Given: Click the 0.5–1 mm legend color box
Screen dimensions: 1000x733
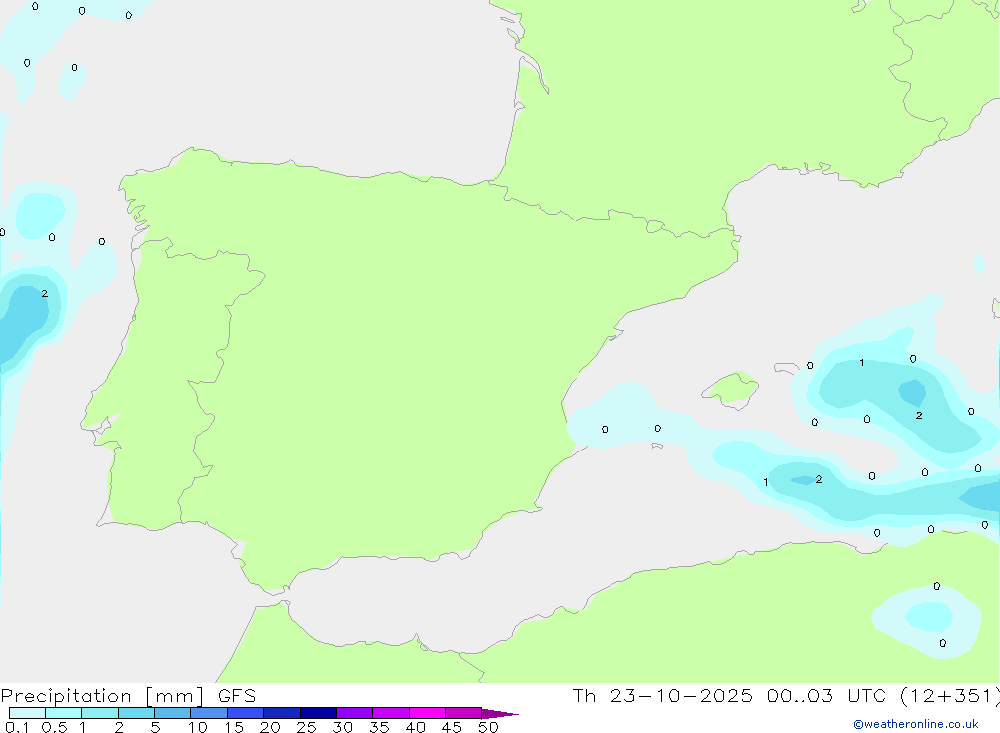Looking at the screenshot, I should 64,713.
